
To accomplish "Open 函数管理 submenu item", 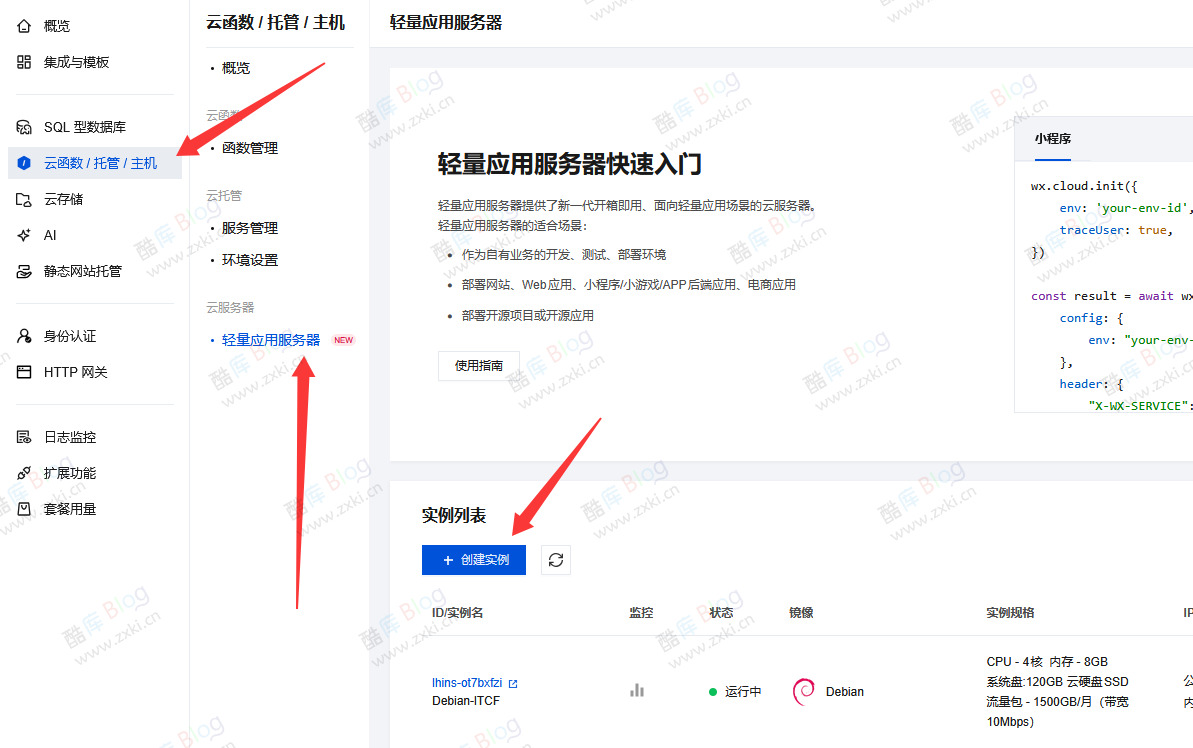I will click(250, 148).
